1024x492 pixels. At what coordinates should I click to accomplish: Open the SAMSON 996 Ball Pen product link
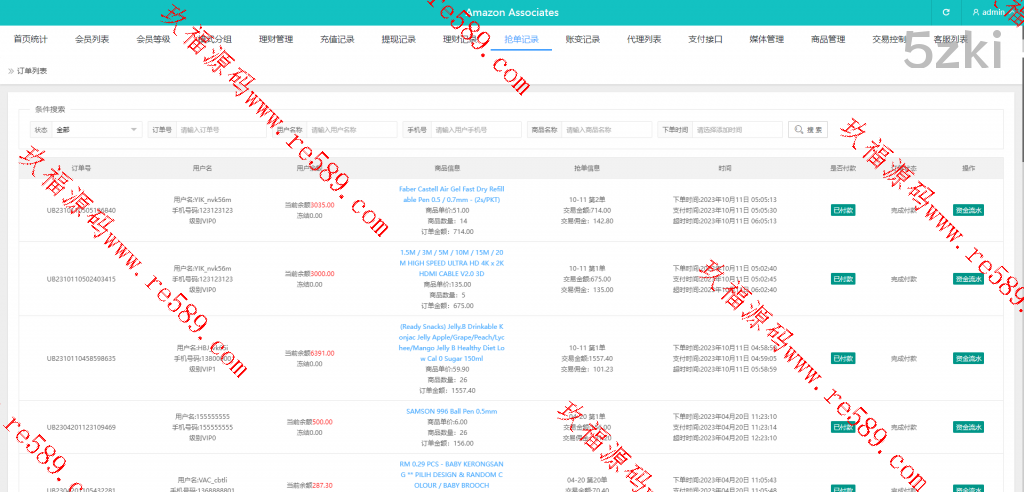(452, 411)
